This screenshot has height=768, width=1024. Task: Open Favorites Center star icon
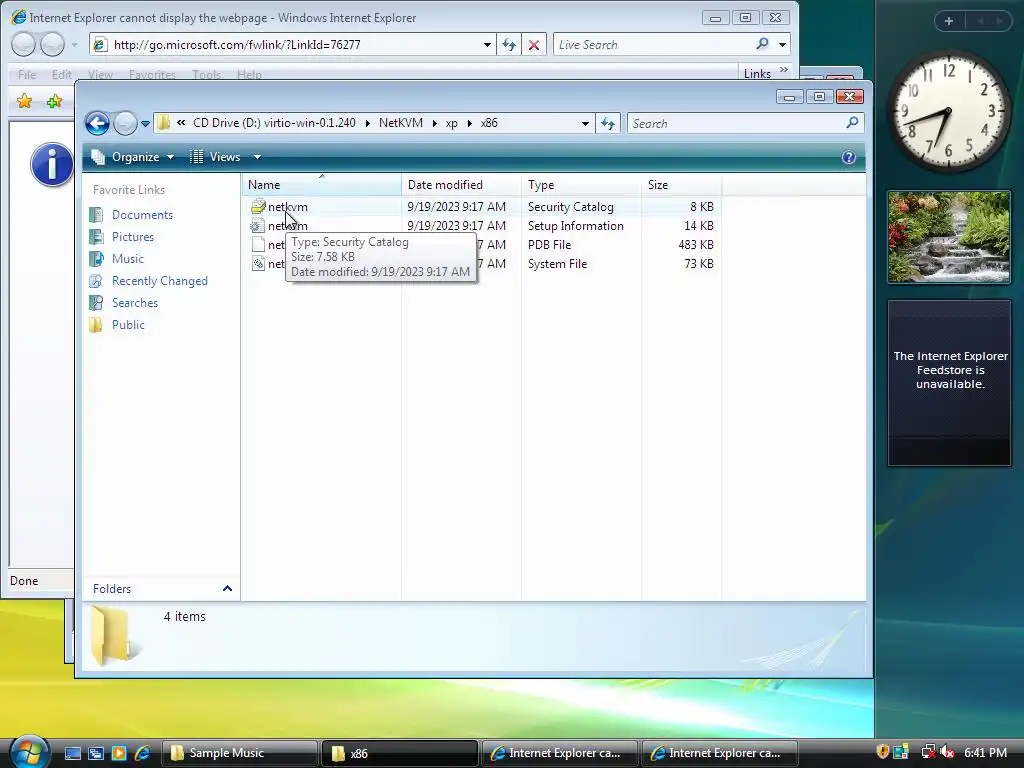(x=25, y=101)
